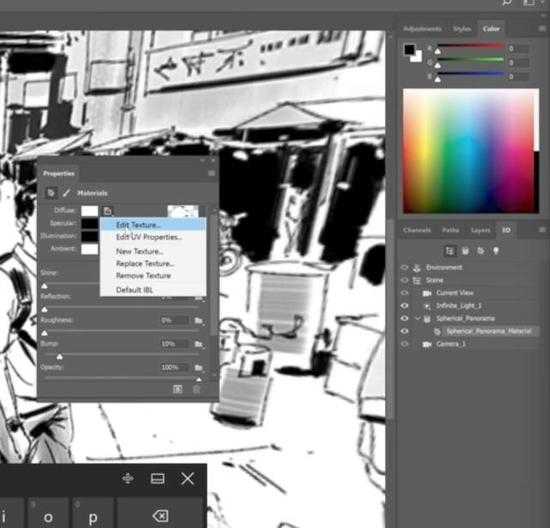Hide the Infinite_Light_1 item
This screenshot has height=528, width=550.
(x=404, y=306)
